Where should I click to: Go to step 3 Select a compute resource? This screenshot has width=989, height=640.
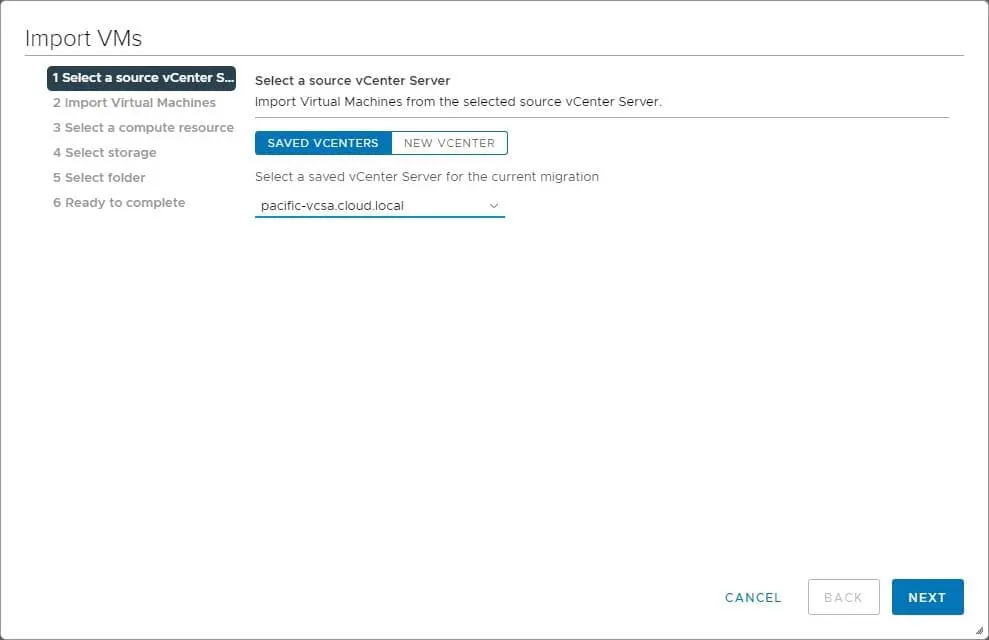tap(143, 128)
